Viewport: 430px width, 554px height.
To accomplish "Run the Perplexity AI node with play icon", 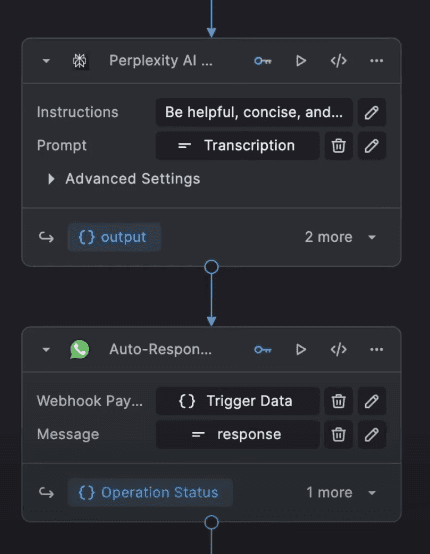I will 301,61.
